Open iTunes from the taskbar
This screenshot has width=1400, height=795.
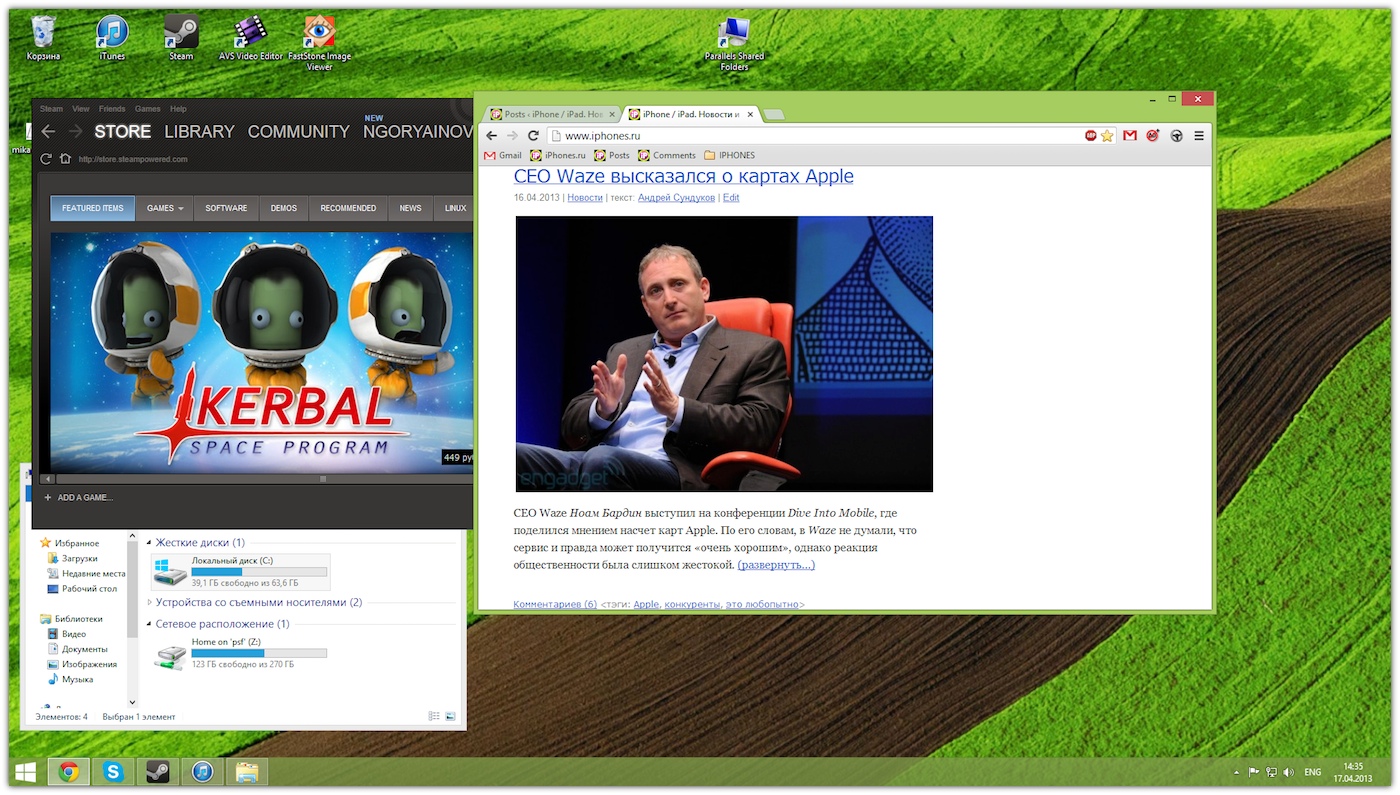tap(202, 772)
